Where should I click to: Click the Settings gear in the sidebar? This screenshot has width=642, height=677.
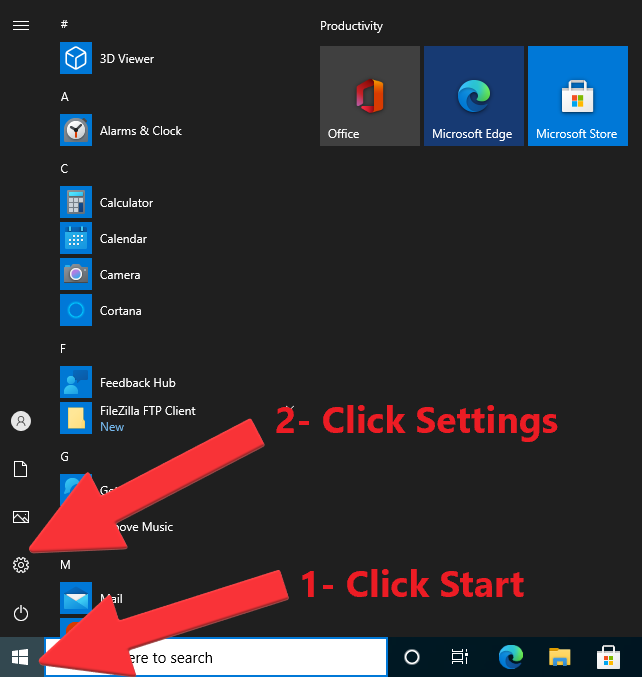coord(20,565)
